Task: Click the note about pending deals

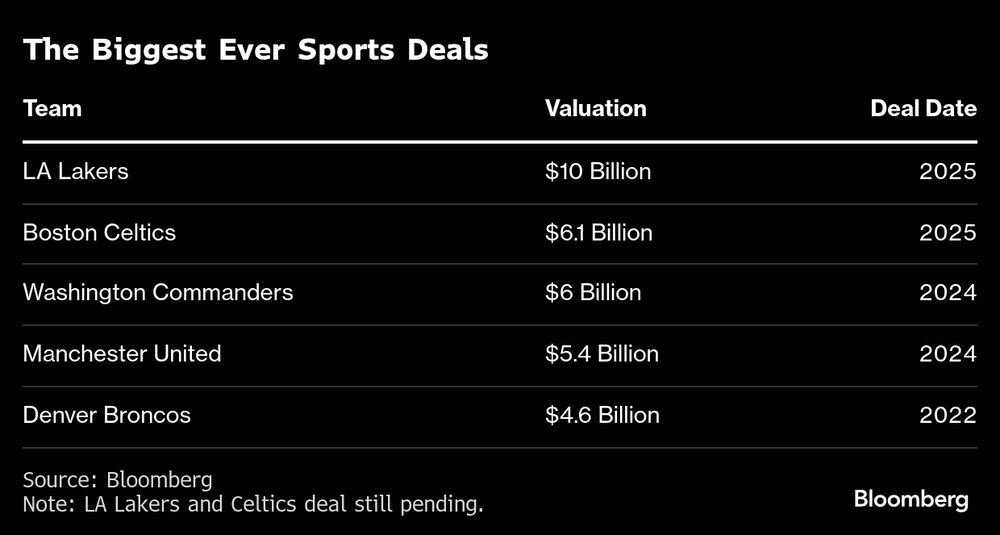Action: [253, 503]
